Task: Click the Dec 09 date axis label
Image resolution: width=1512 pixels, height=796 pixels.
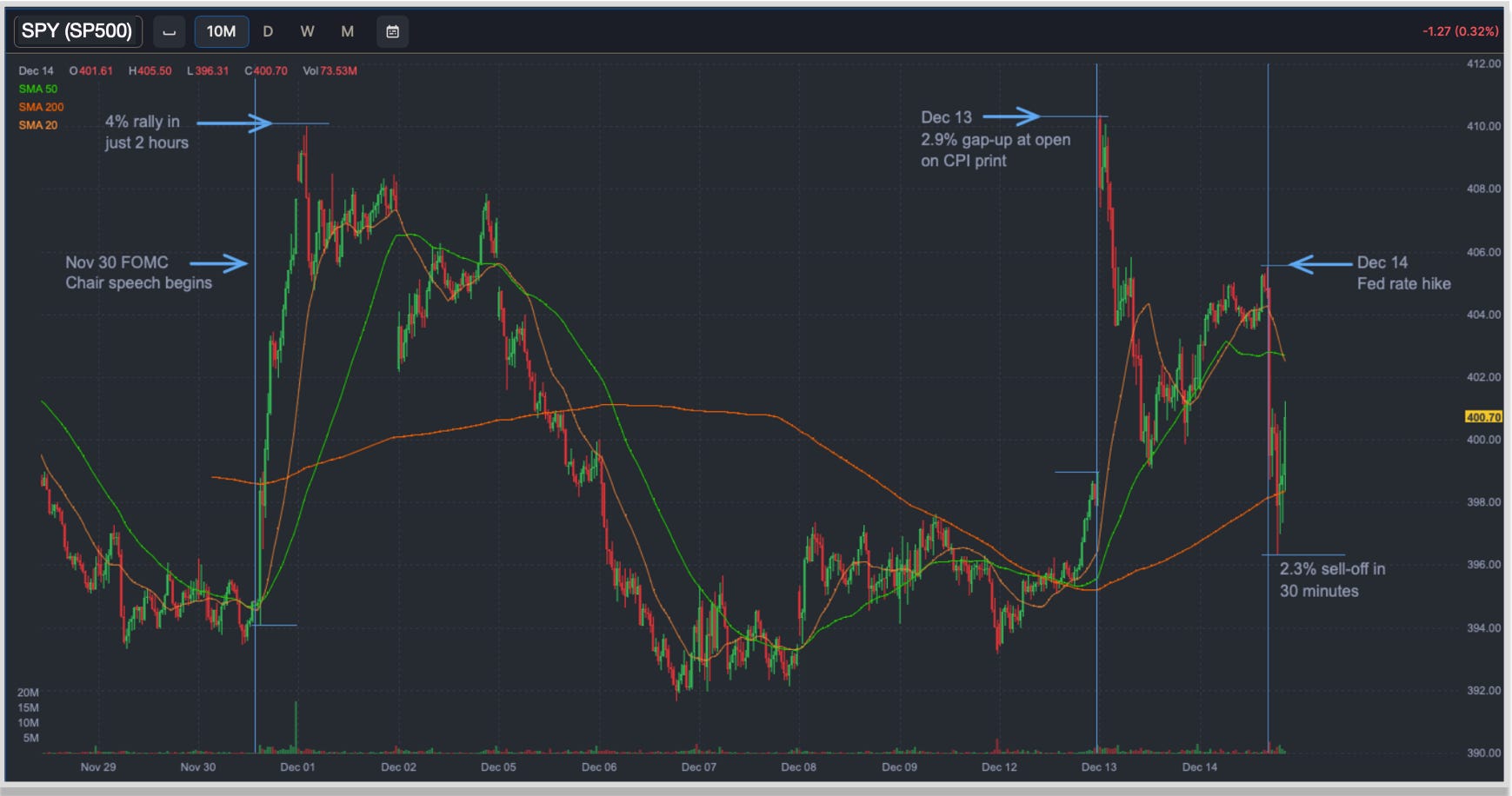Action: (899, 767)
